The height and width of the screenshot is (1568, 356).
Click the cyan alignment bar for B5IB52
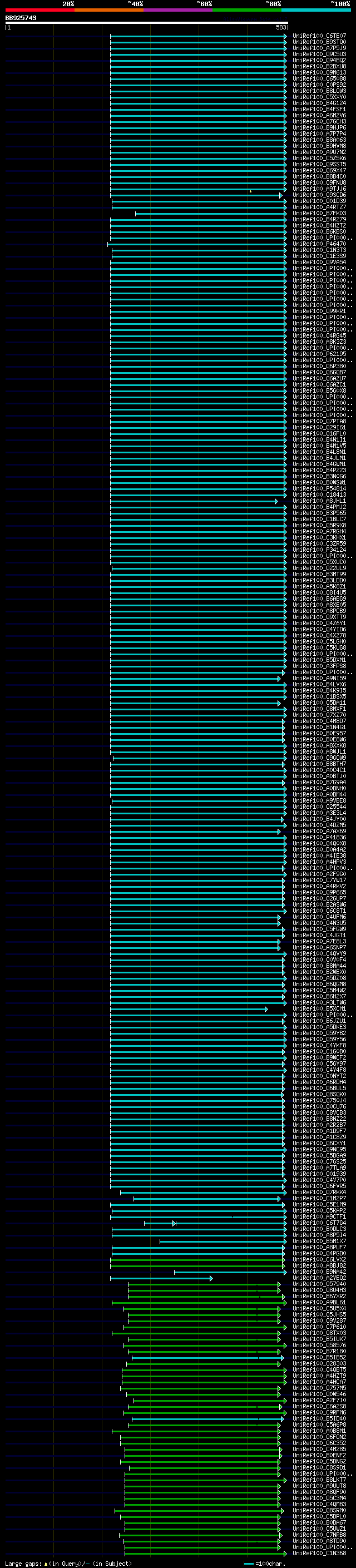pyautogui.click(x=207, y=1358)
